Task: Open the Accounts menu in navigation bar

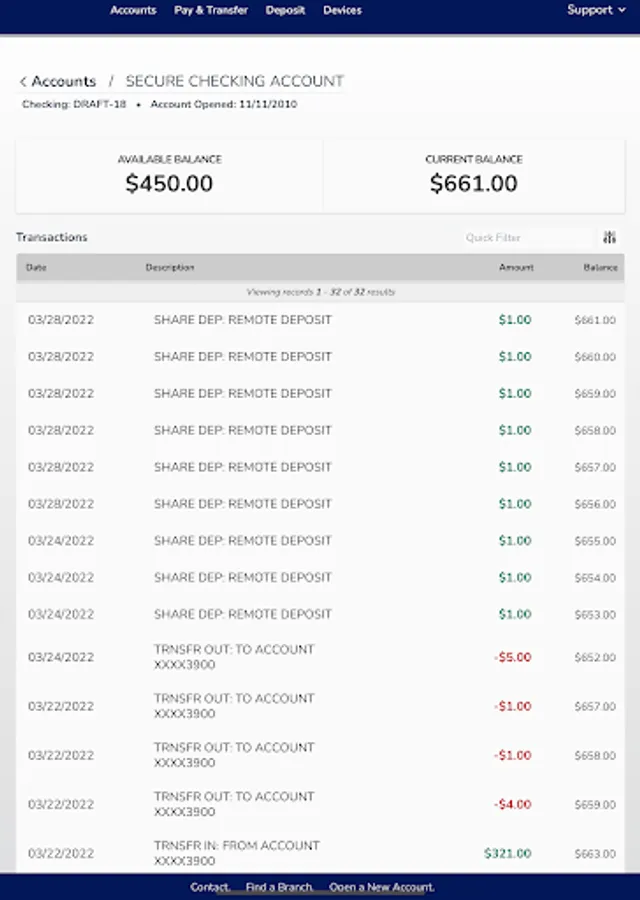Action: coord(133,10)
